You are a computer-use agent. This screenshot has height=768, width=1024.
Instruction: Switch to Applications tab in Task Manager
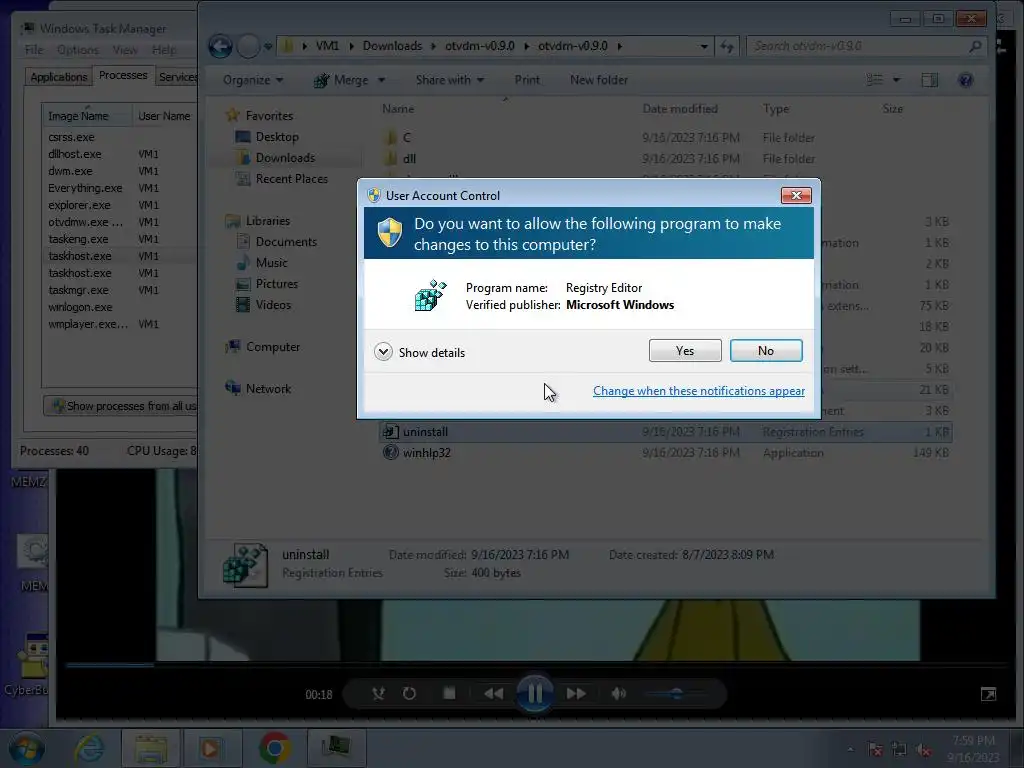point(59,77)
